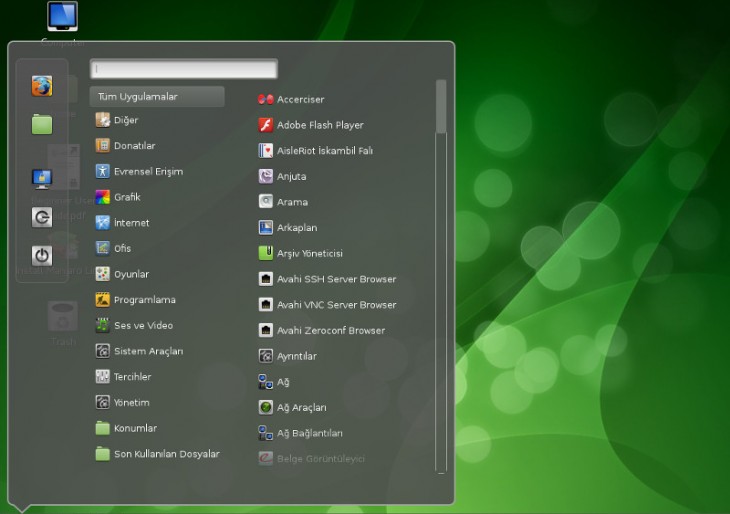
Task: Launch Anjuta development environment
Action: (x=291, y=177)
